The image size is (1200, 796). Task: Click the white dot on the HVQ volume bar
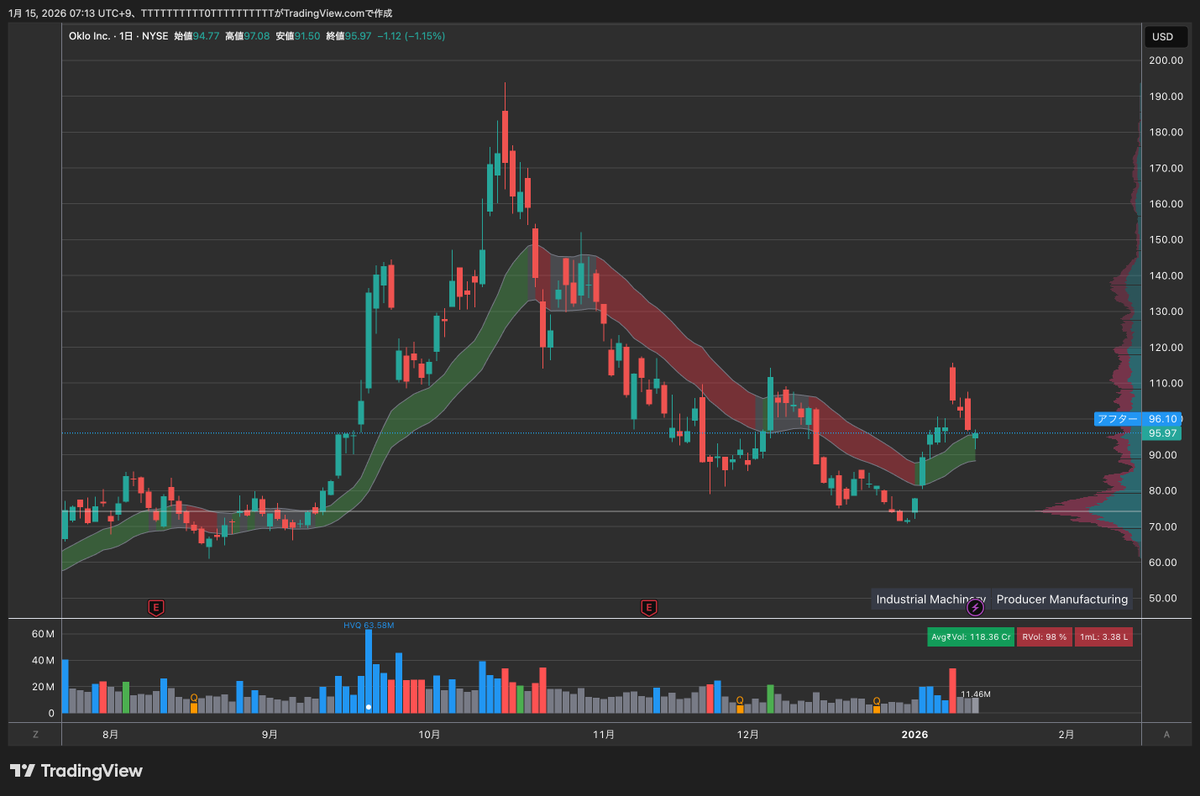(369, 707)
